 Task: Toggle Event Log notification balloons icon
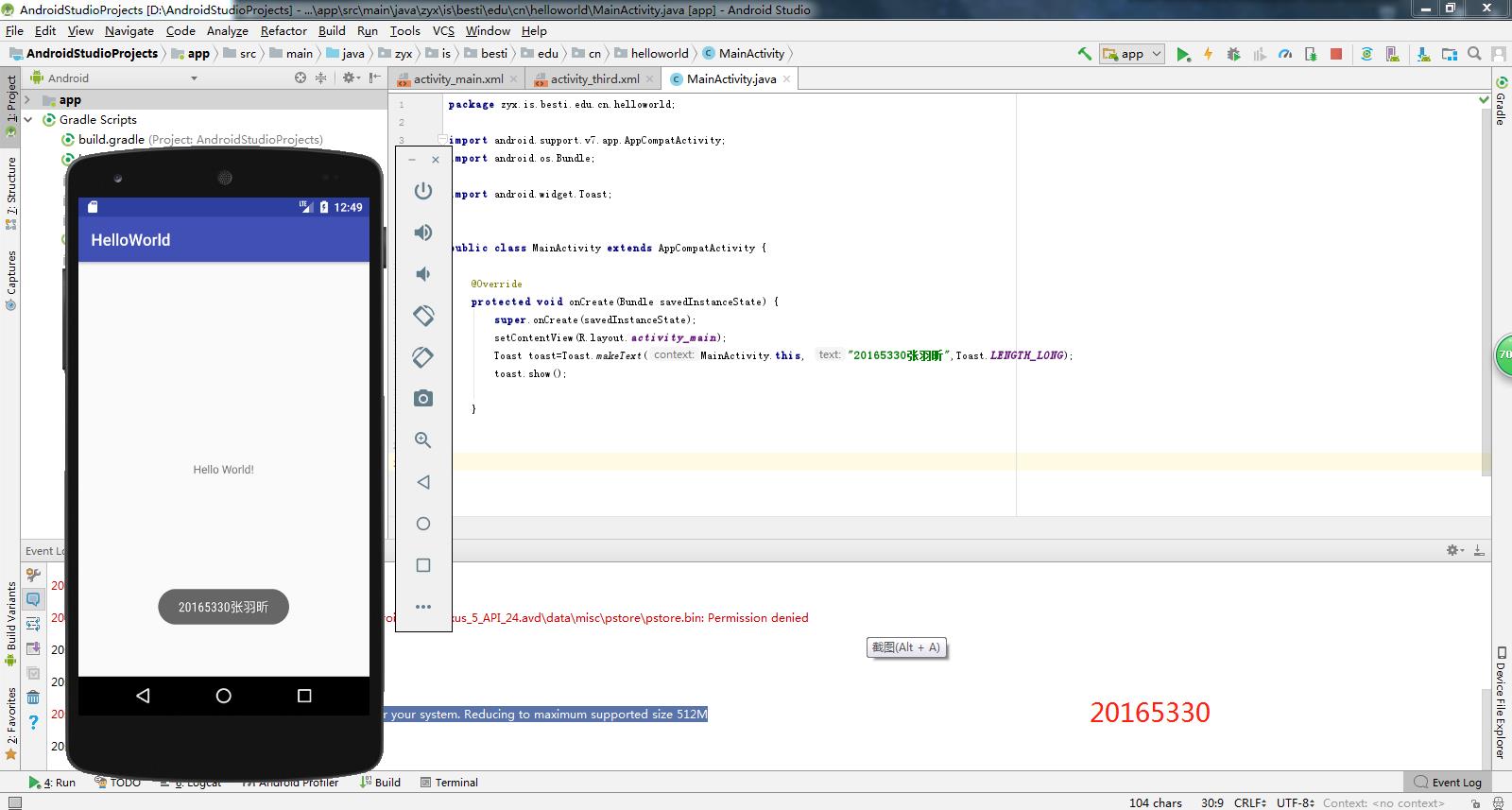[33, 599]
